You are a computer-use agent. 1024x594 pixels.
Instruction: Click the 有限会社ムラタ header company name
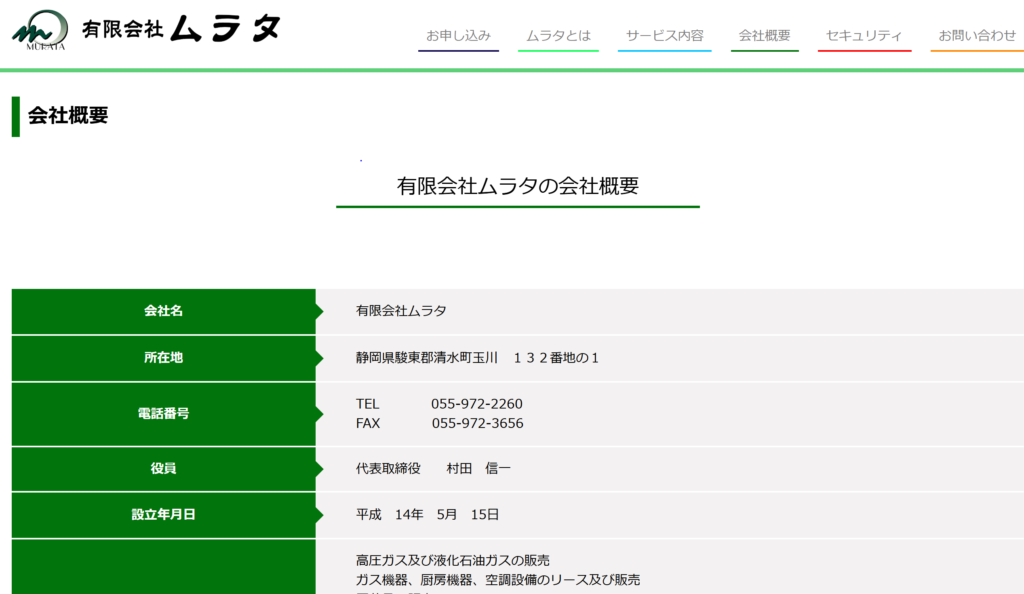[181, 29]
